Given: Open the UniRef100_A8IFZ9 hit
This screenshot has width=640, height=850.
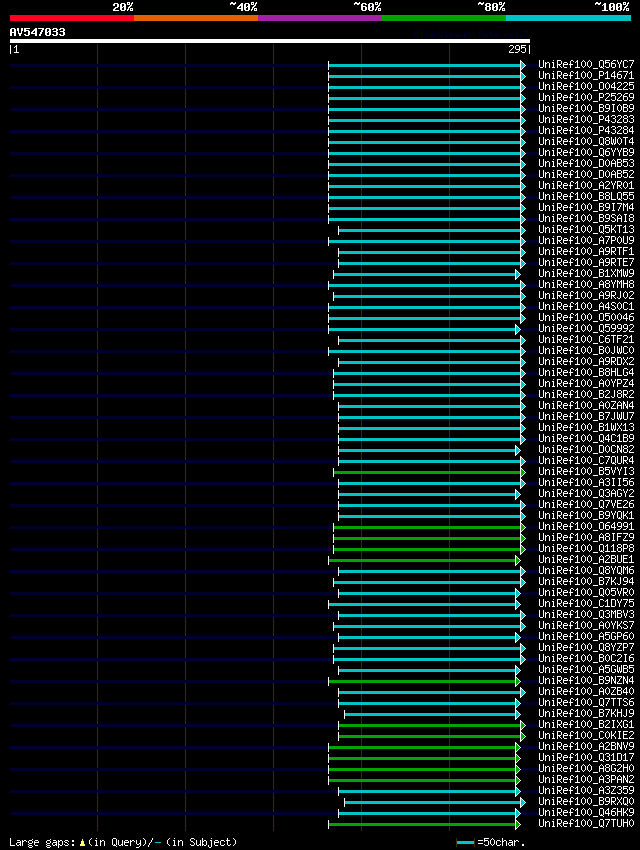Looking at the screenshot, I should pyautogui.click(x=586, y=537).
